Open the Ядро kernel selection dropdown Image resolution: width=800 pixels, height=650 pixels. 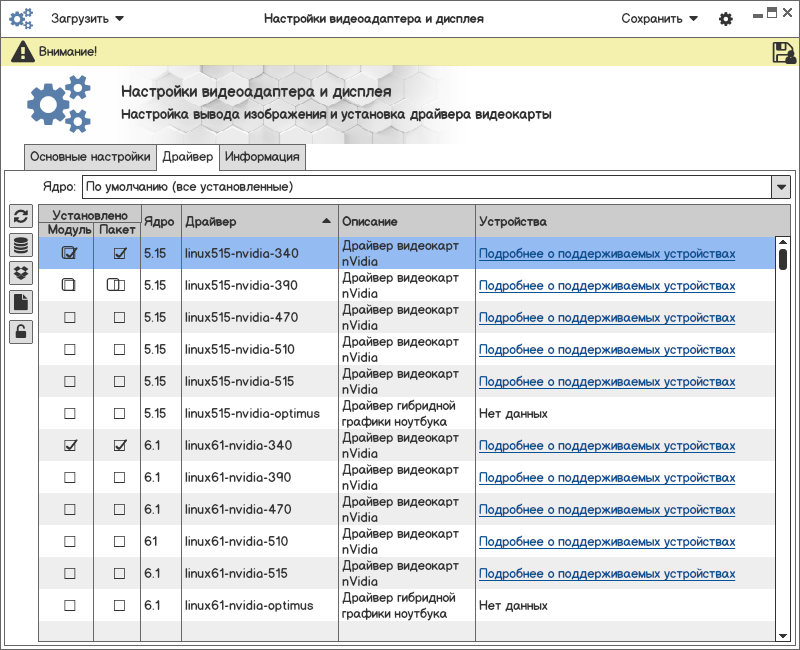coord(780,187)
